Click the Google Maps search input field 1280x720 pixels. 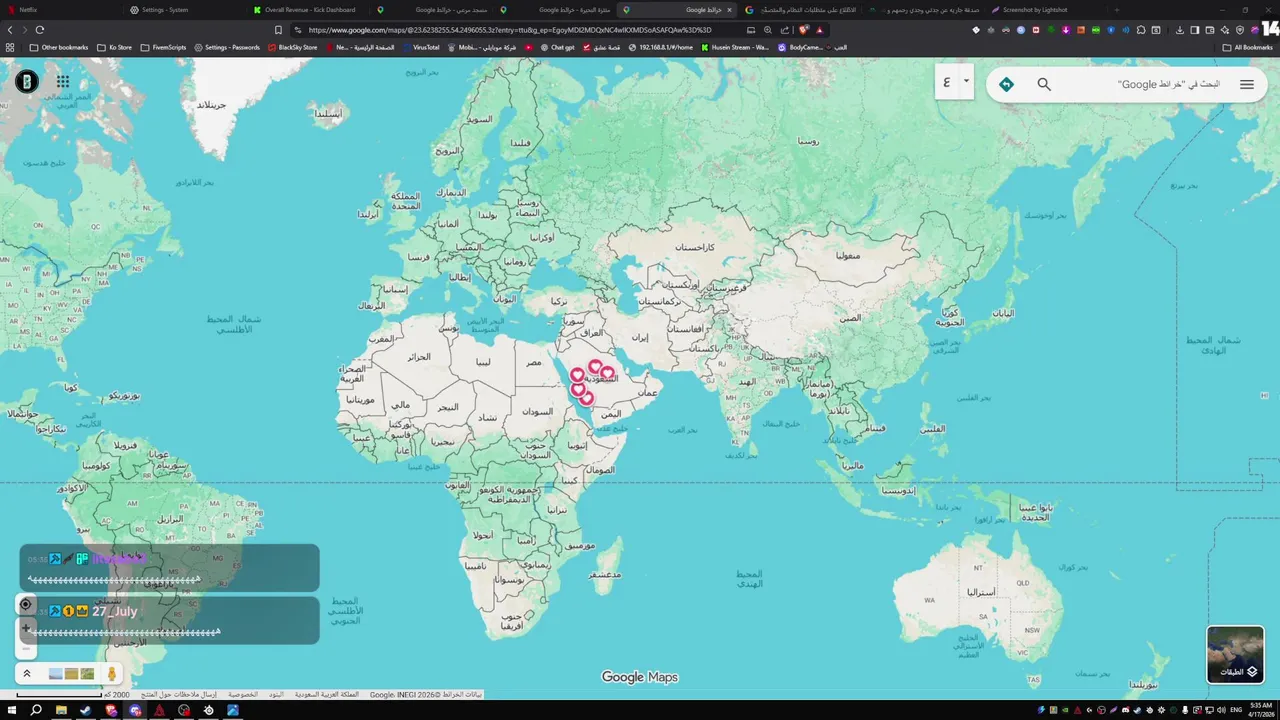[x=1145, y=84]
